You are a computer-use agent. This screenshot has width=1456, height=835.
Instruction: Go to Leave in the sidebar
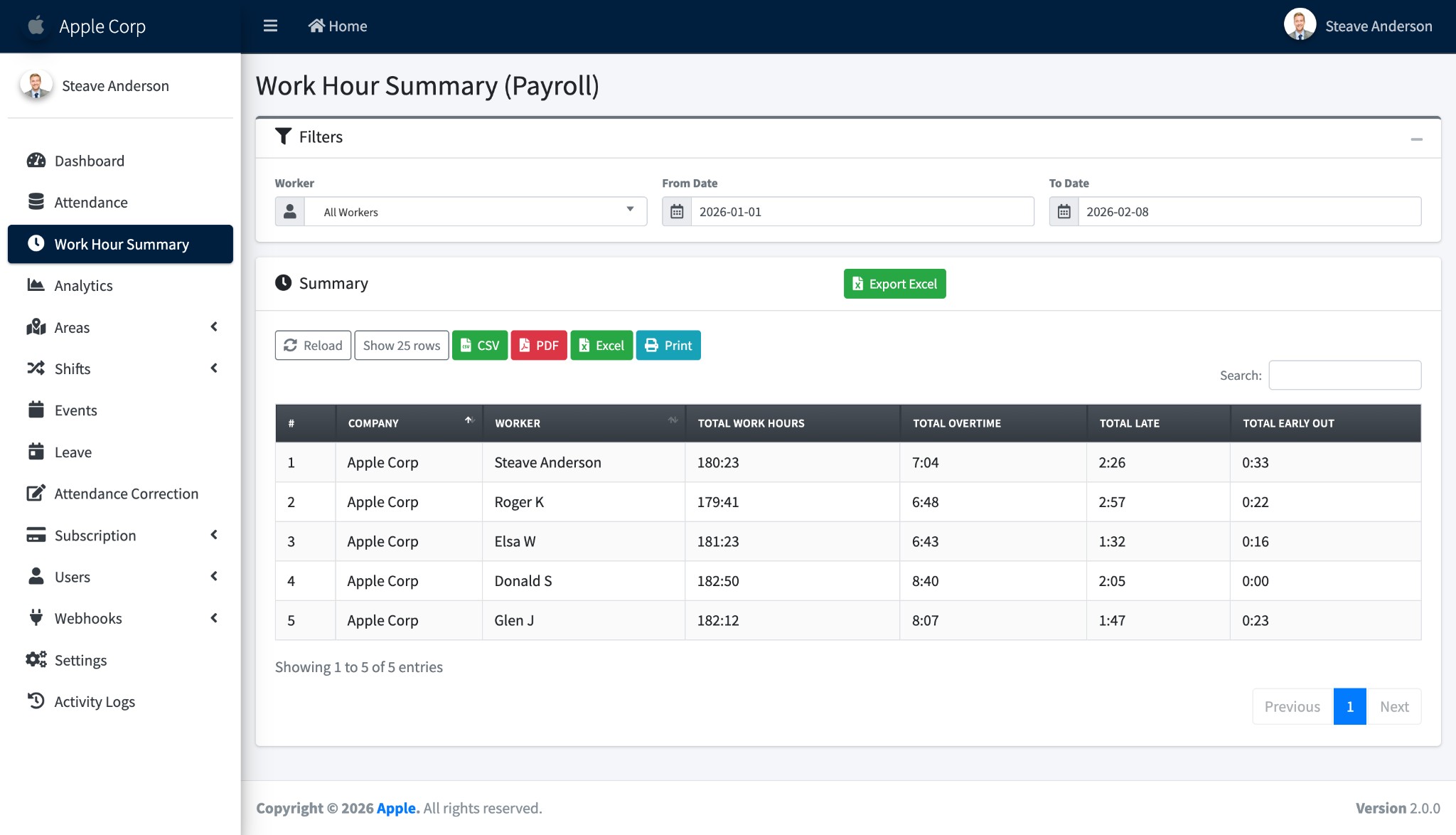(x=73, y=452)
